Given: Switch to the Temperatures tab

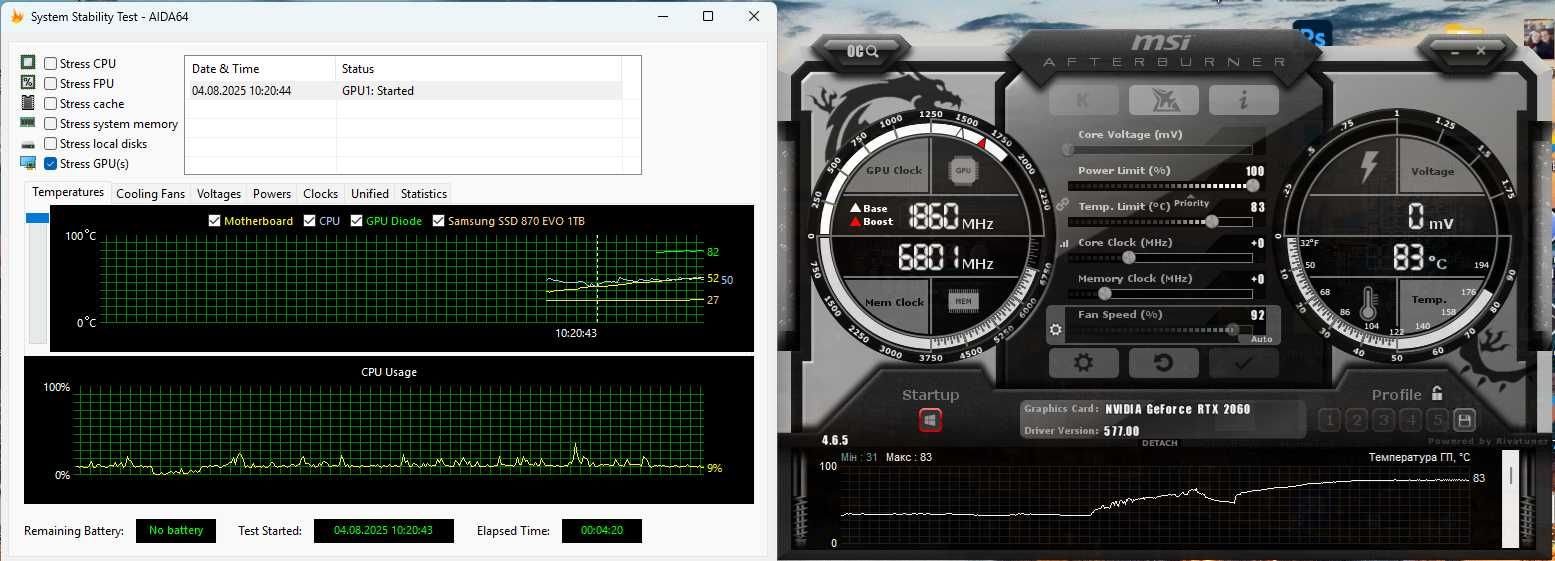Looking at the screenshot, I should pos(68,192).
